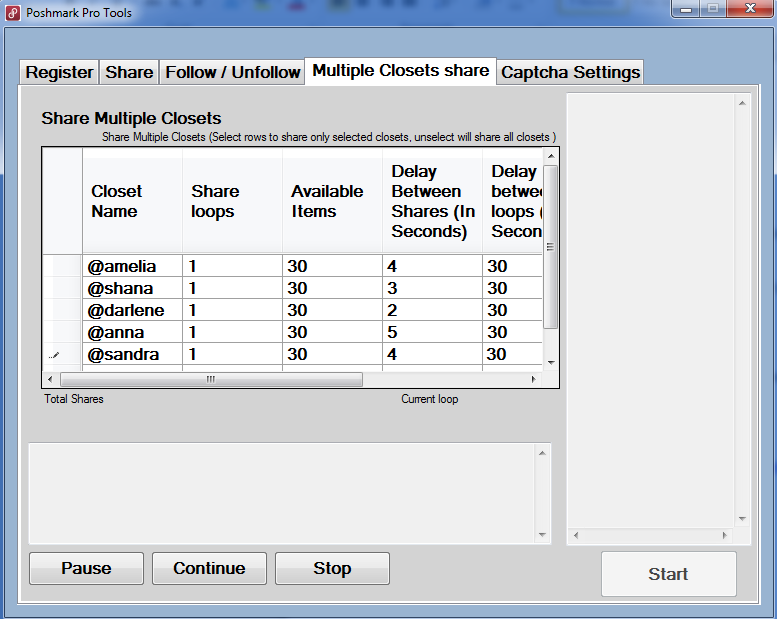
Task: Click the bottom log box scroll up arrow
Action: tap(542, 453)
